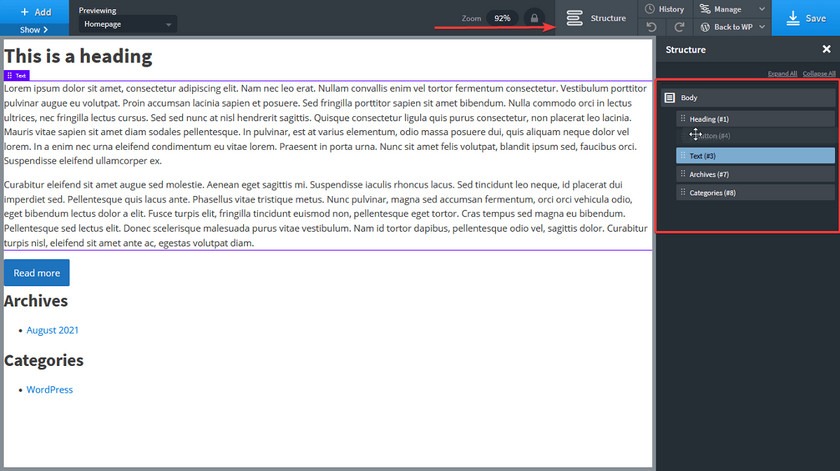This screenshot has width=840, height=471.
Task: Click the Body element icon in Structure
Action: 670,98
